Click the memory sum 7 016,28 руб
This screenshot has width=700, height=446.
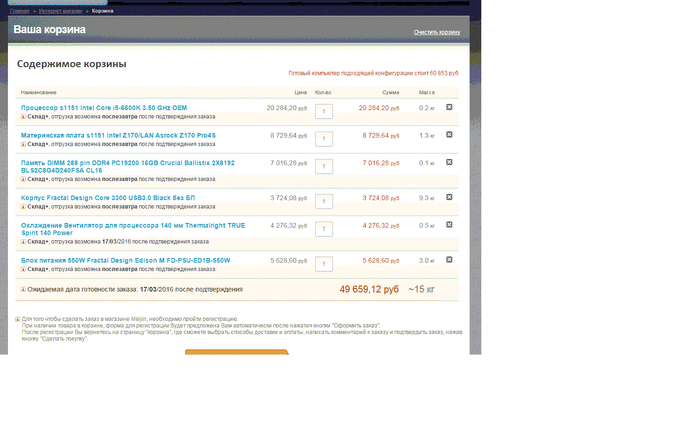click(381, 163)
